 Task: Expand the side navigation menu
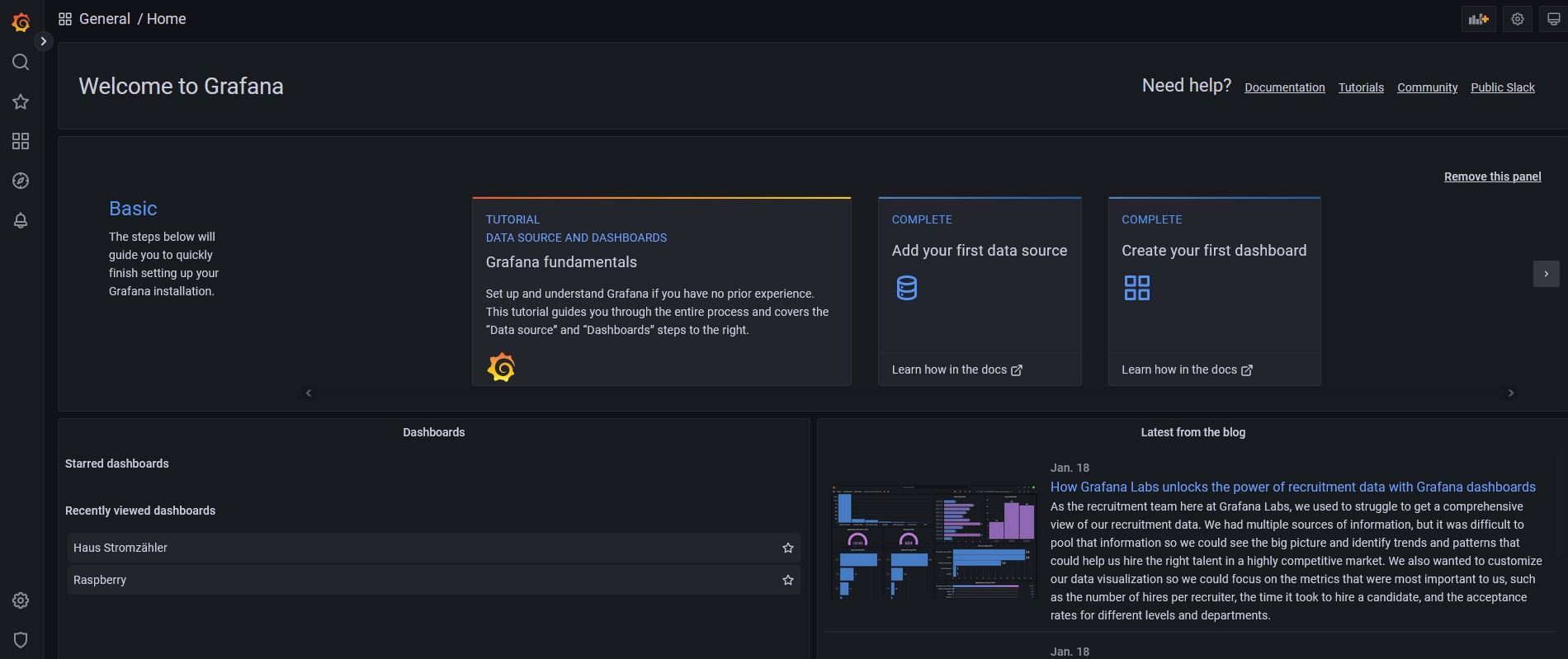click(44, 41)
